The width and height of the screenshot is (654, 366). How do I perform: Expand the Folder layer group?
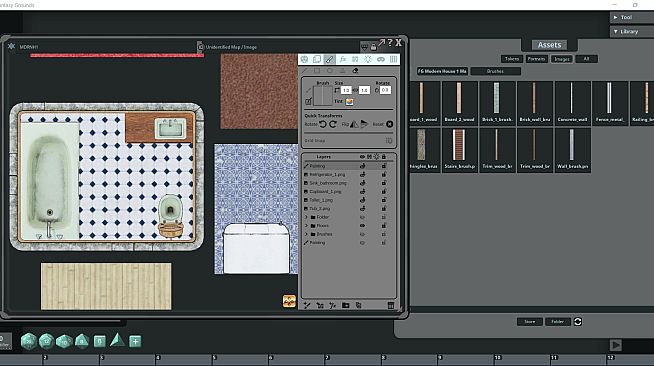pos(307,217)
